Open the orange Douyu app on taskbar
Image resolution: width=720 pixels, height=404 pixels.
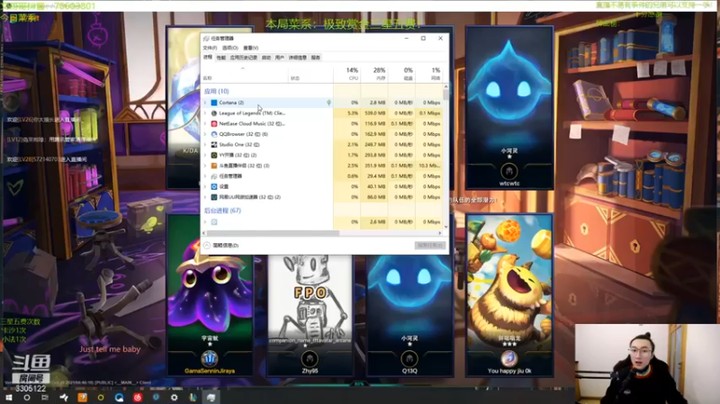(x=82, y=398)
